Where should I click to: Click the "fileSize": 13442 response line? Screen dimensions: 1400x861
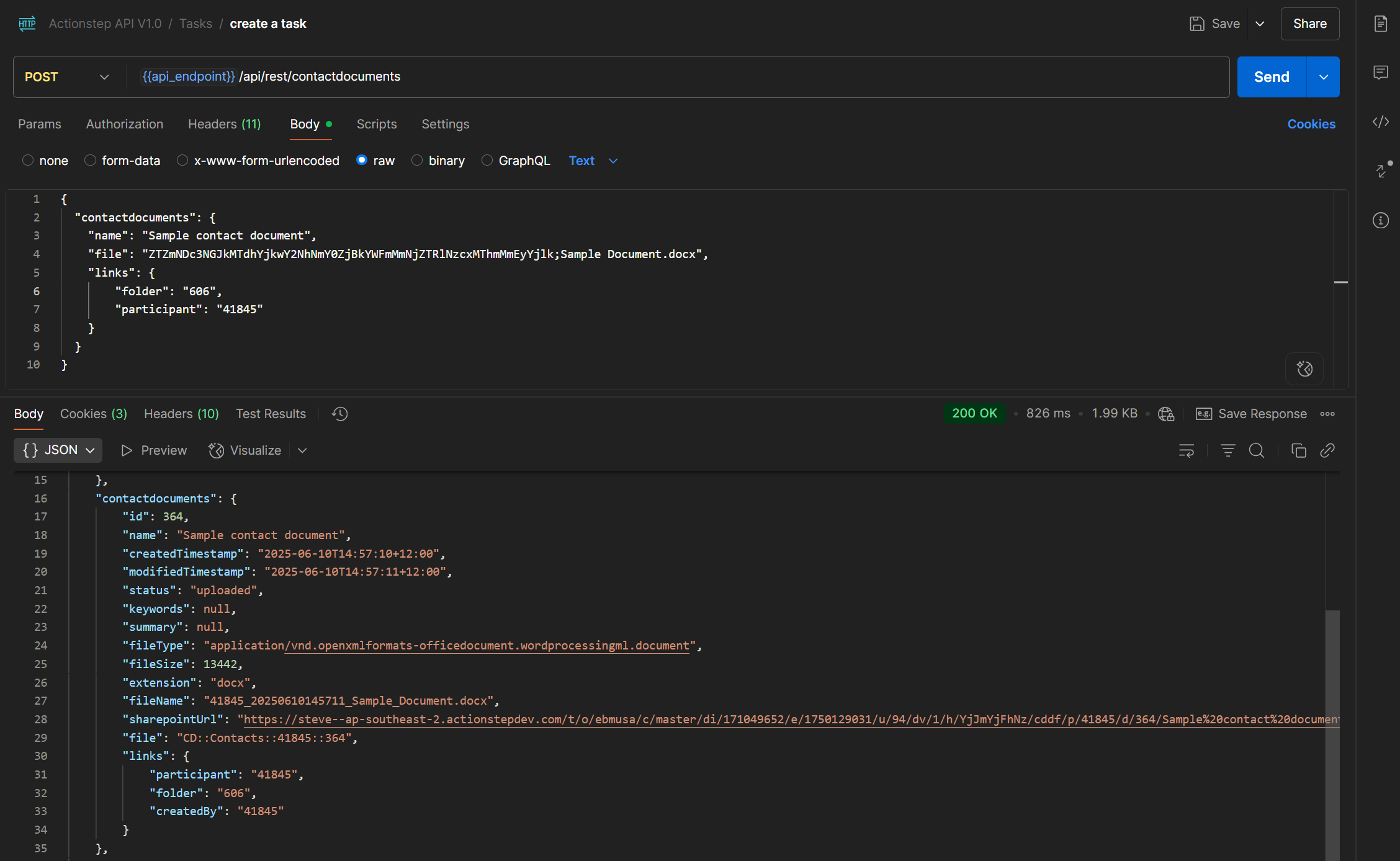(x=182, y=664)
